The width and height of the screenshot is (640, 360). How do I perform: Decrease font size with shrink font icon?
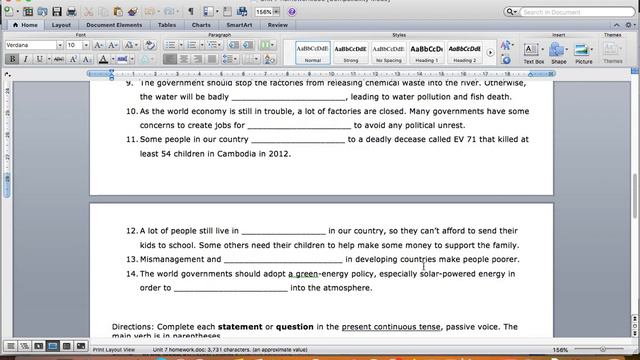[113, 45]
